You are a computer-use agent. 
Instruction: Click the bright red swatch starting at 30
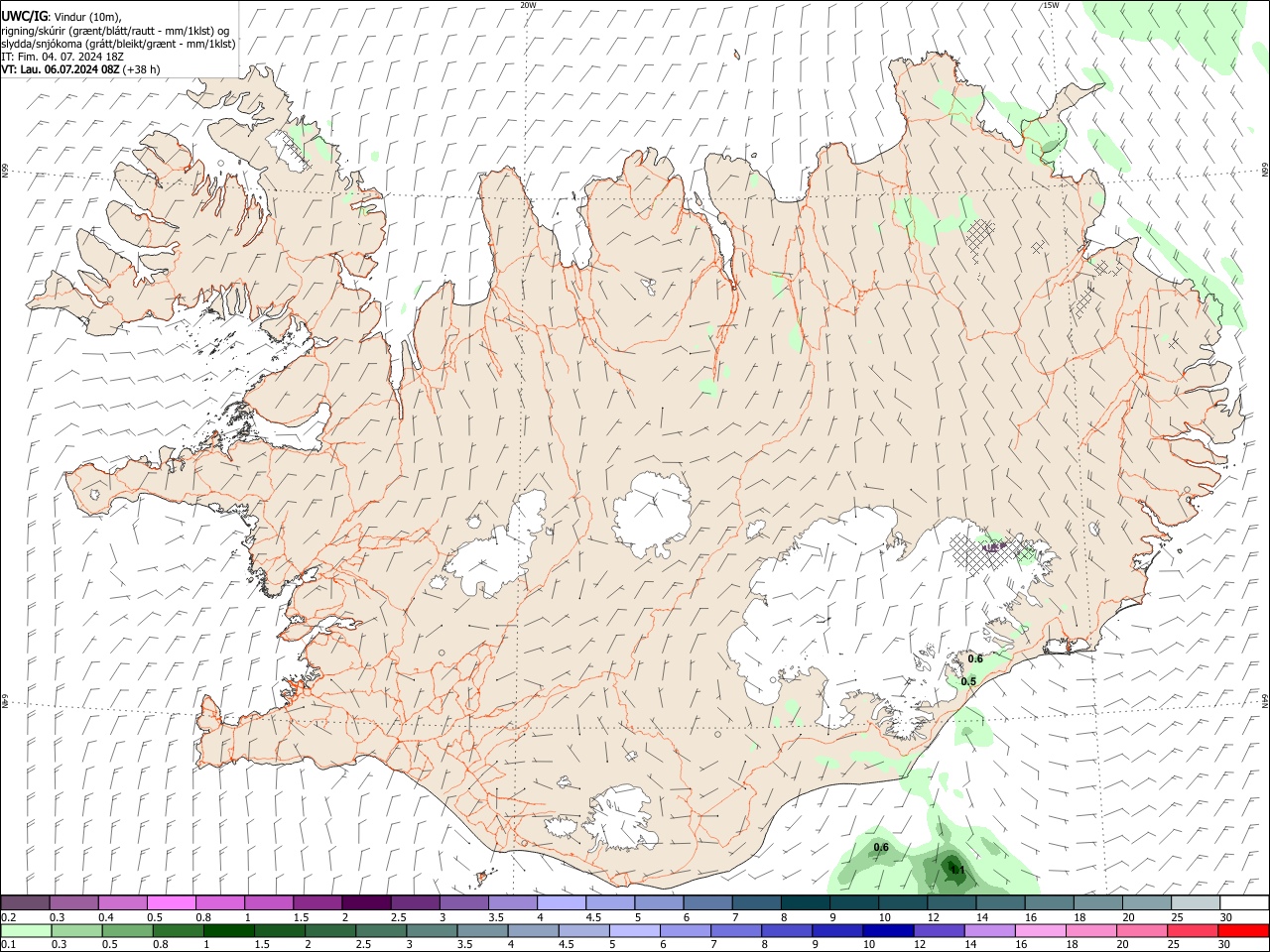pos(1243,931)
